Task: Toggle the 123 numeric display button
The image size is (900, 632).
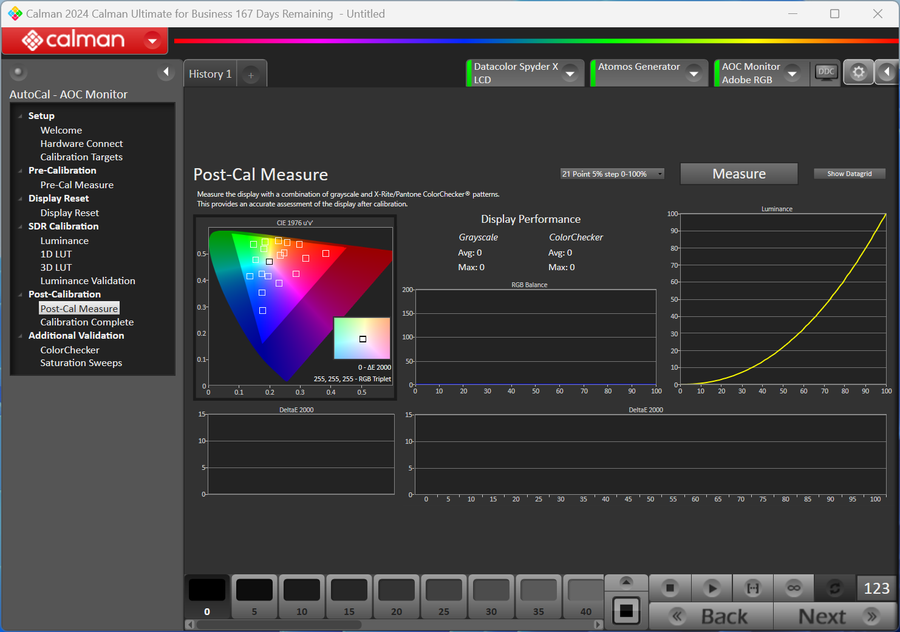Action: (876, 588)
